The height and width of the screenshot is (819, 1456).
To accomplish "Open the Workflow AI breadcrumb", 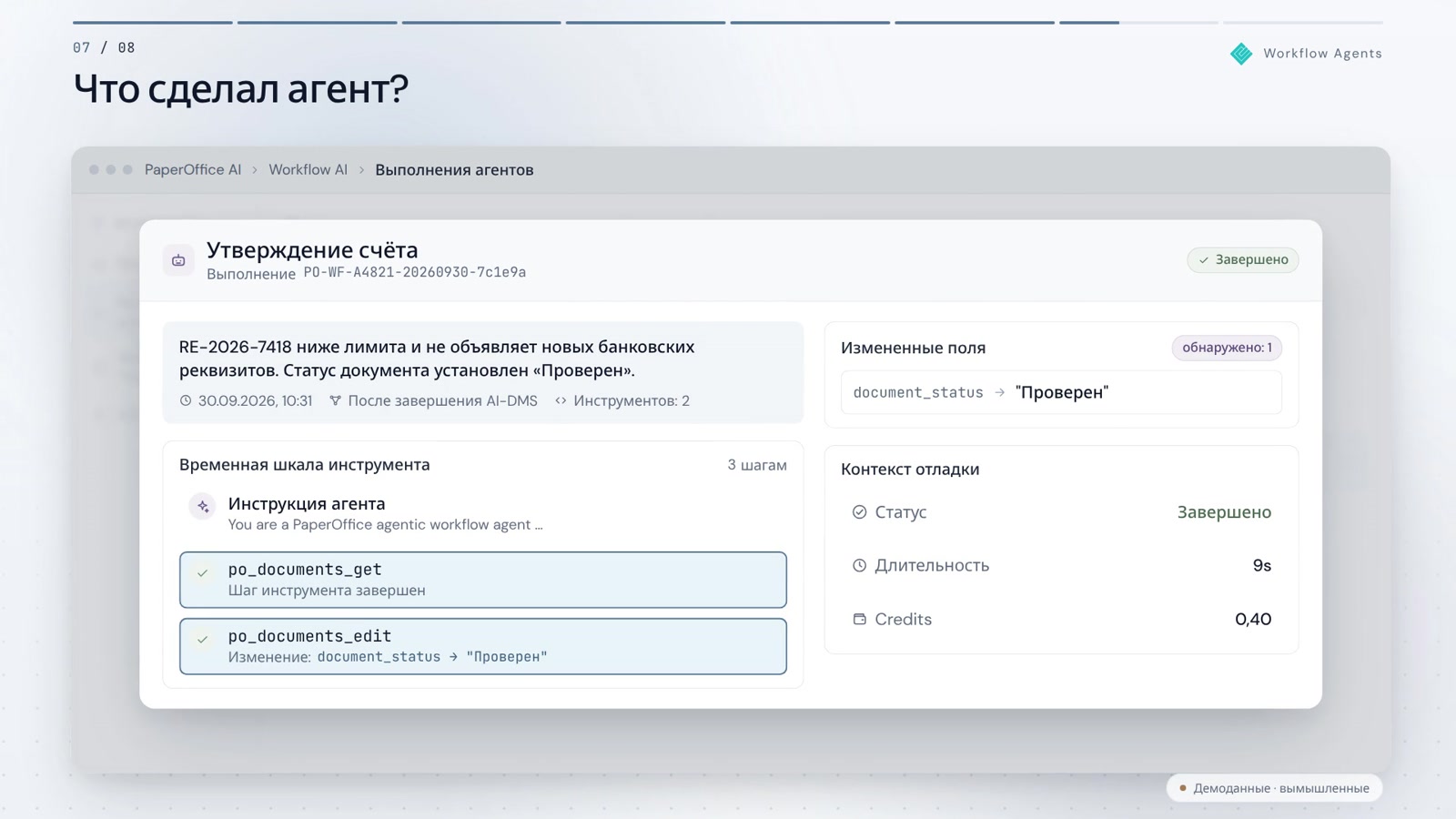I will pyautogui.click(x=308, y=170).
